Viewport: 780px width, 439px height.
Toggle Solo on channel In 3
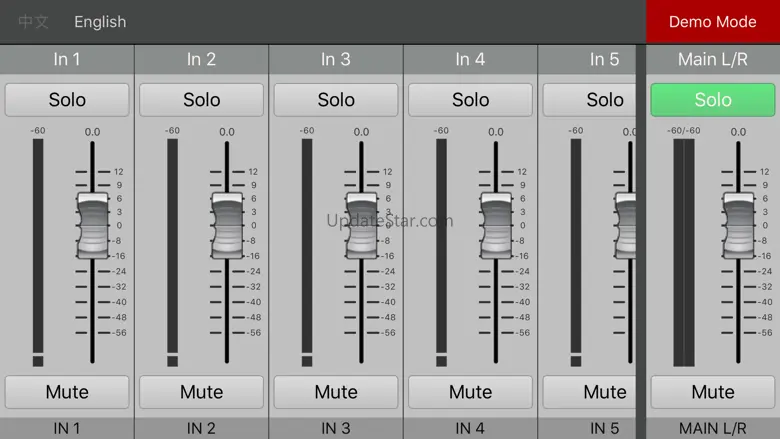click(x=336, y=100)
